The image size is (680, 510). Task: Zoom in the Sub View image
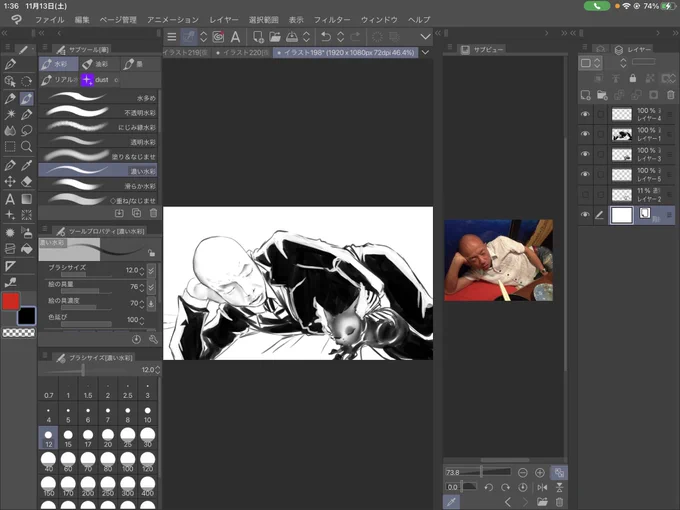[x=539, y=472]
